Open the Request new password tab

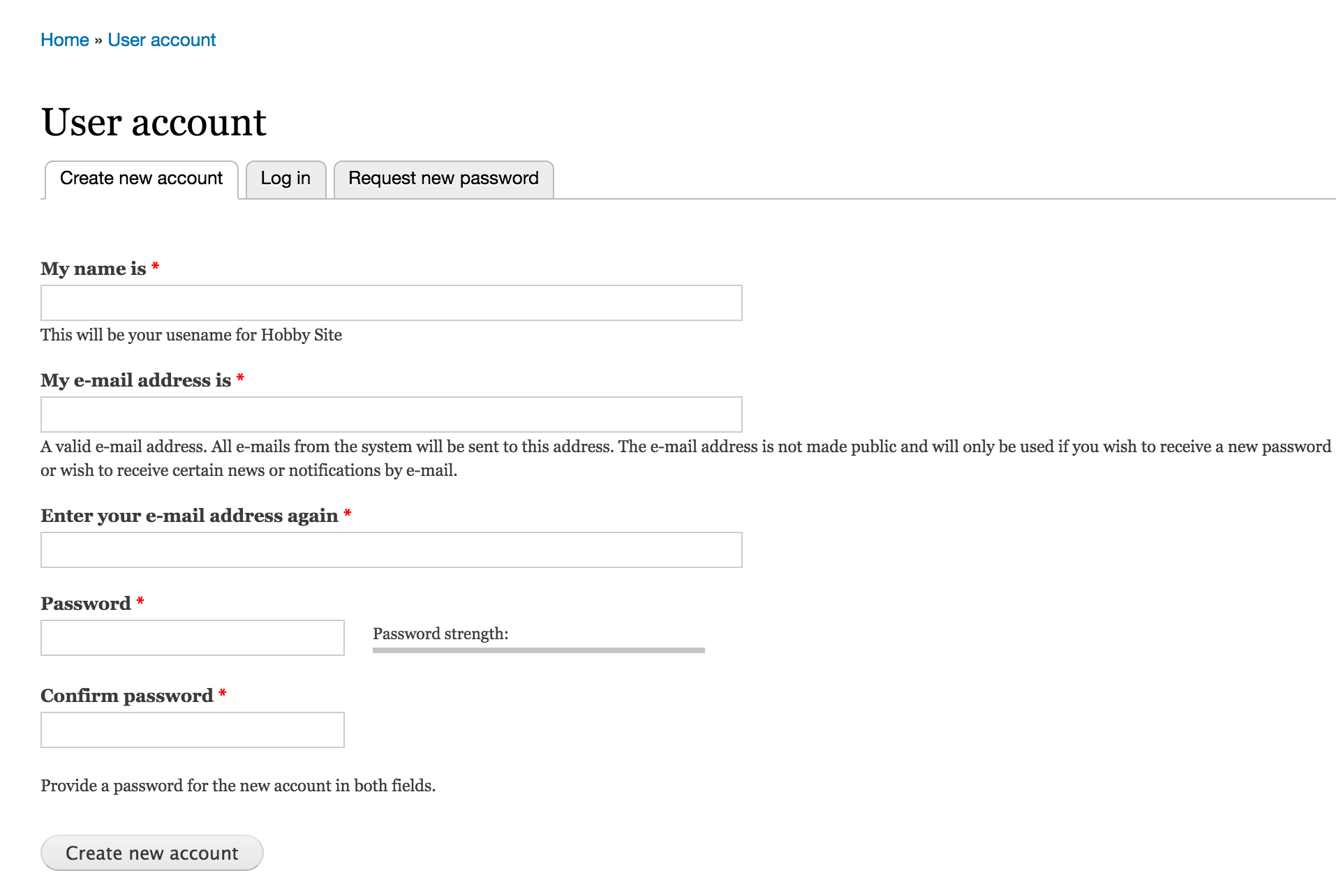(x=443, y=179)
